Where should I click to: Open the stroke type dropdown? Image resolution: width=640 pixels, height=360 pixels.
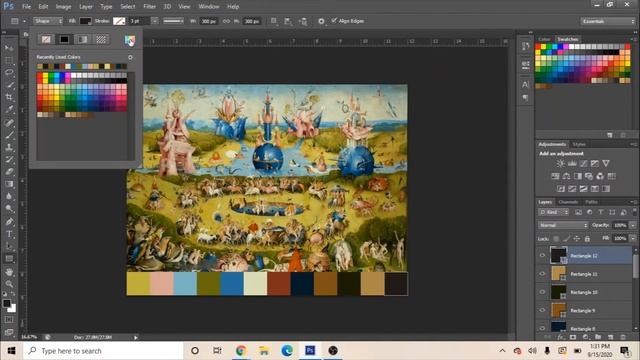pos(173,21)
